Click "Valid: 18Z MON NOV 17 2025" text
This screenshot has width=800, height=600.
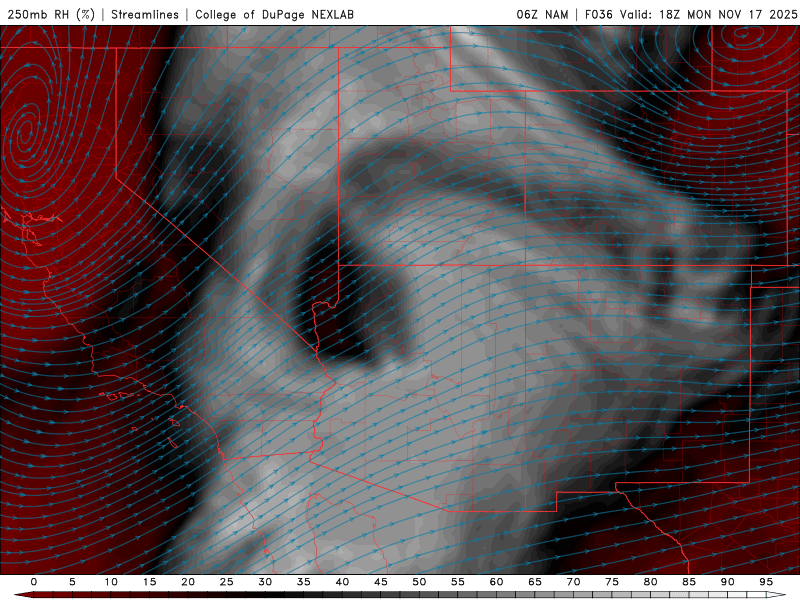tap(708, 14)
